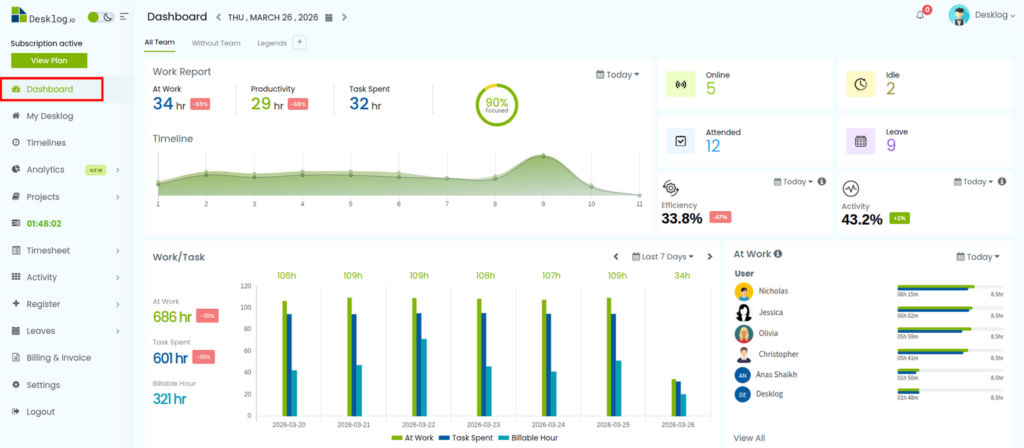The height and width of the screenshot is (448, 1024).
Task: Click Nicholas's work progress bar
Action: click(x=935, y=288)
